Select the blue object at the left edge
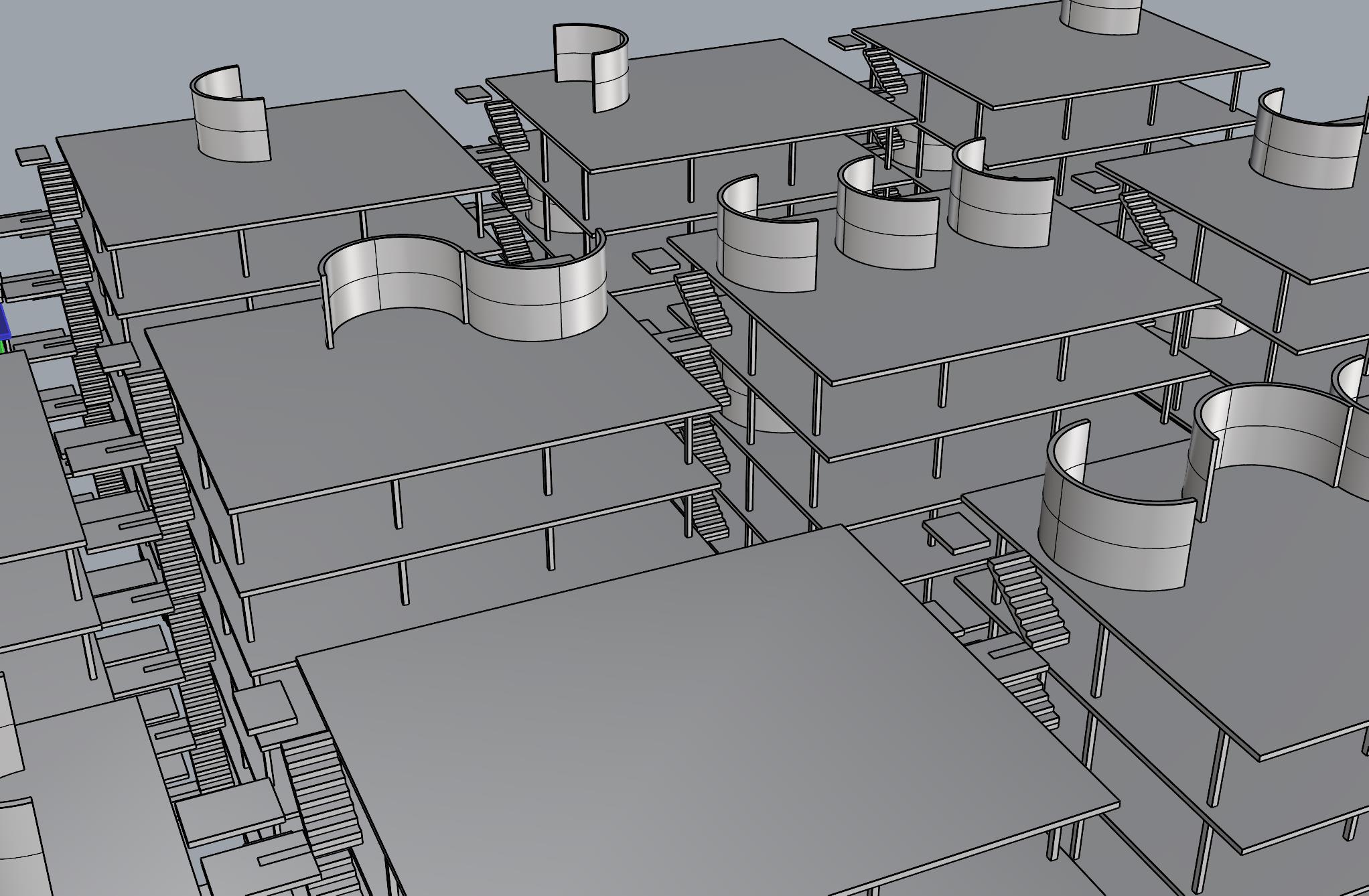 click(x=5, y=323)
